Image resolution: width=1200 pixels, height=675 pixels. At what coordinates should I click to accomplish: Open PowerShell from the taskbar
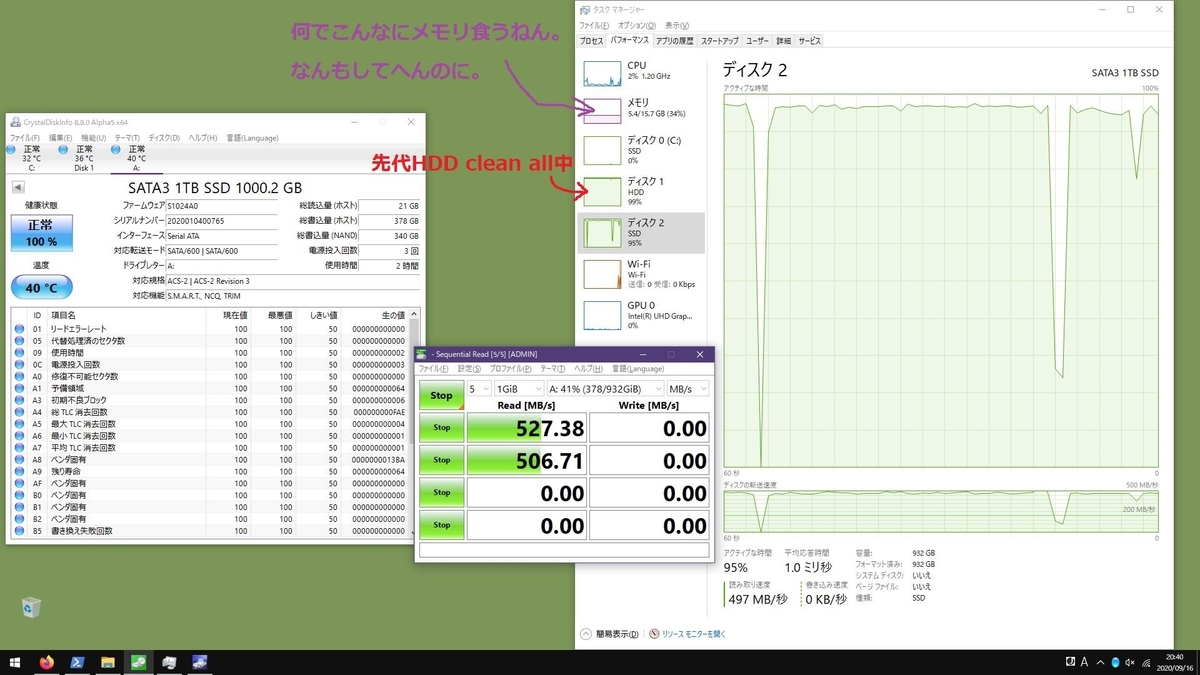76,662
